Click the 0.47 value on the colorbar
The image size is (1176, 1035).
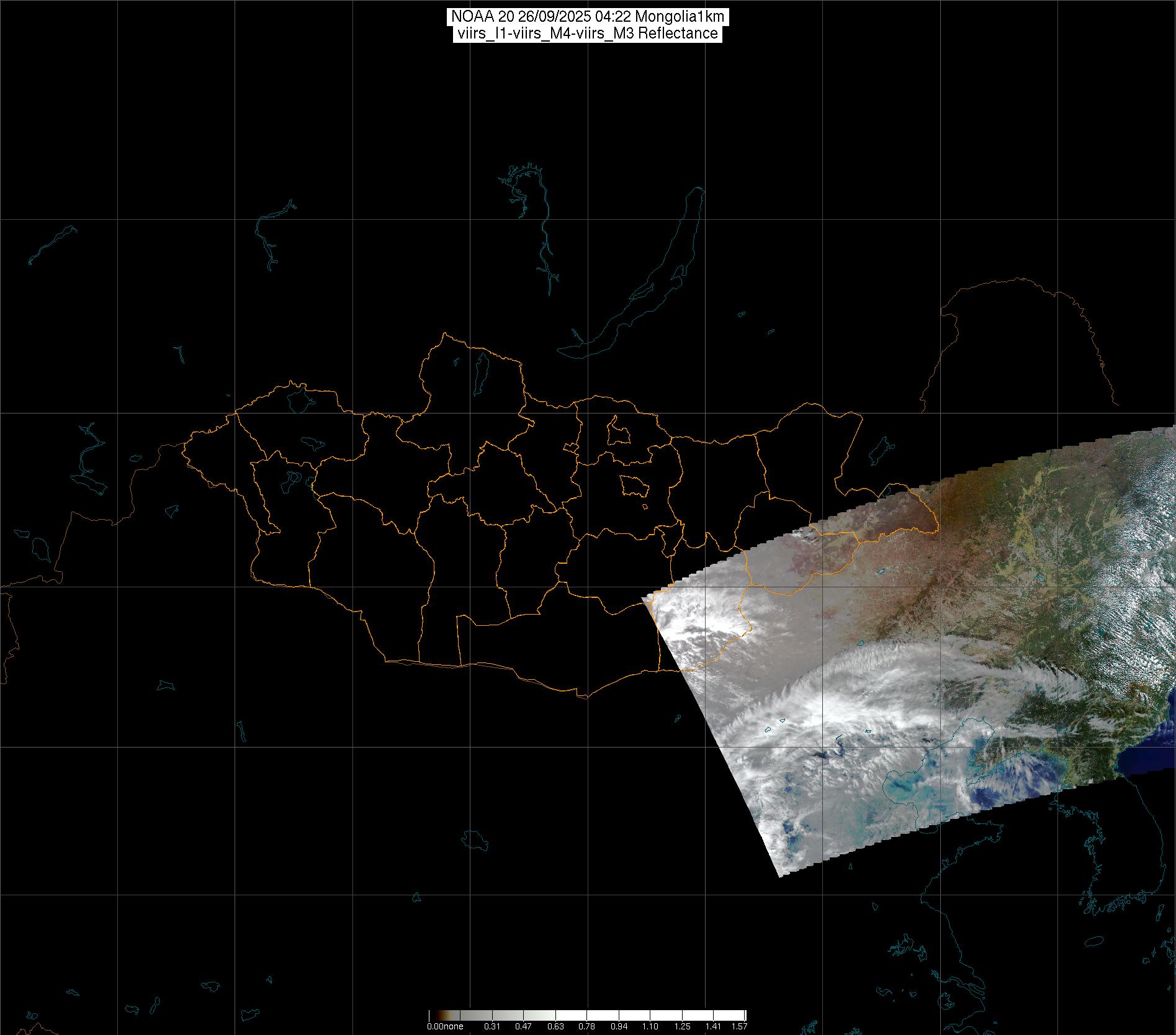pos(523,1026)
